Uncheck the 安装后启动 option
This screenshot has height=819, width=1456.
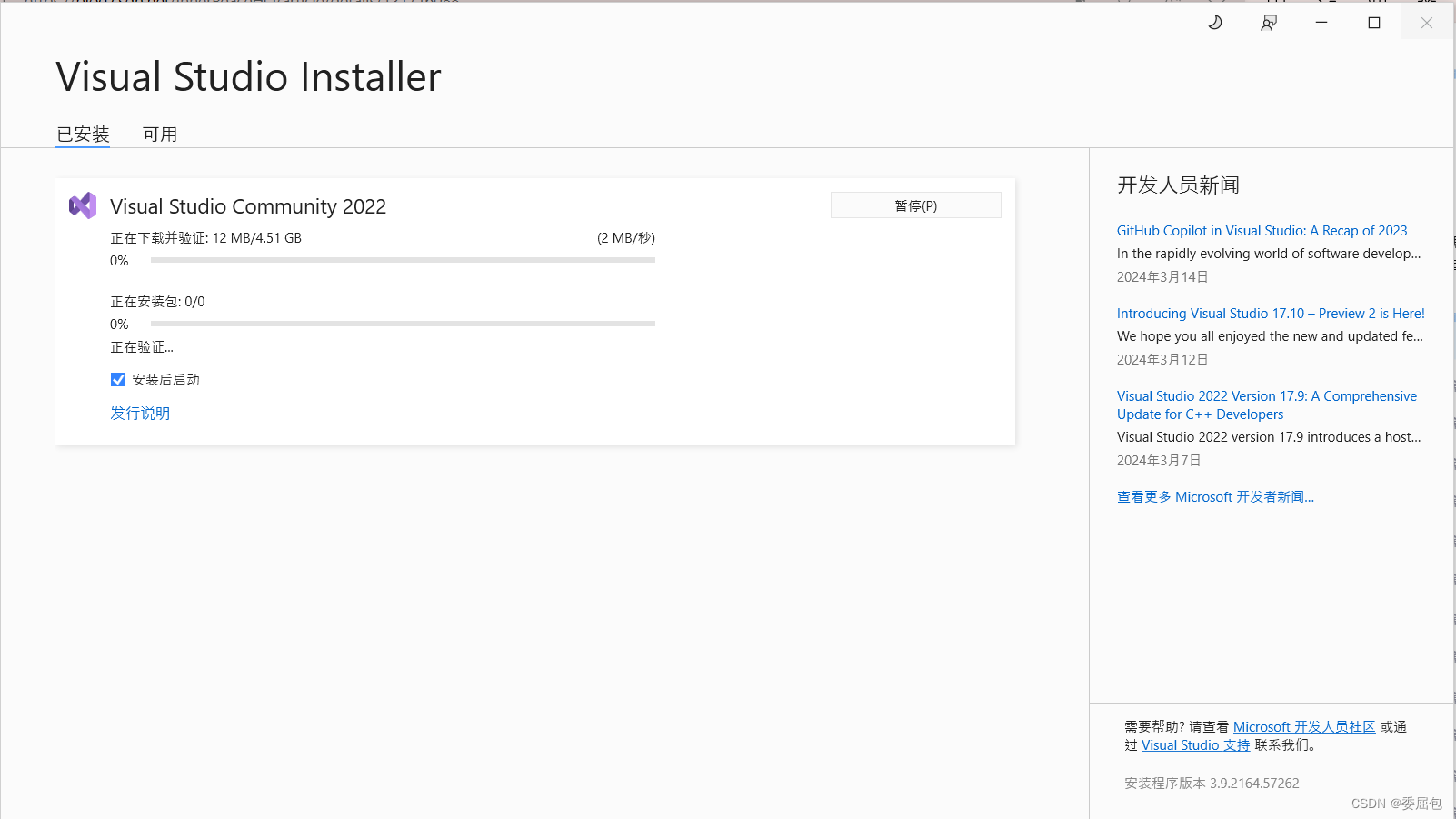pos(118,379)
